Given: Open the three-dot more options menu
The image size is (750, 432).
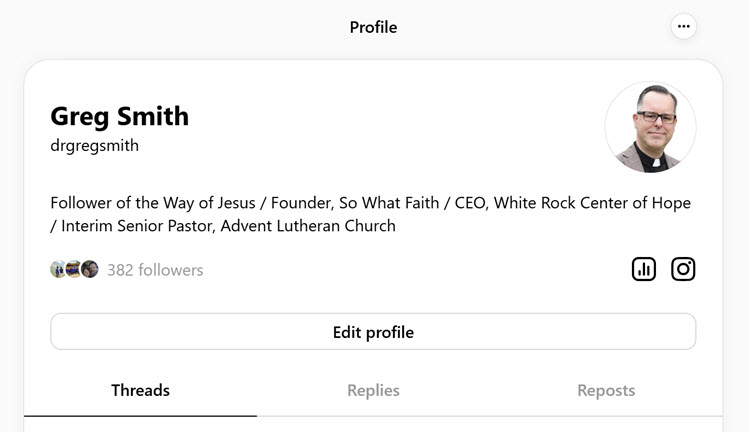Looking at the screenshot, I should (x=684, y=27).
